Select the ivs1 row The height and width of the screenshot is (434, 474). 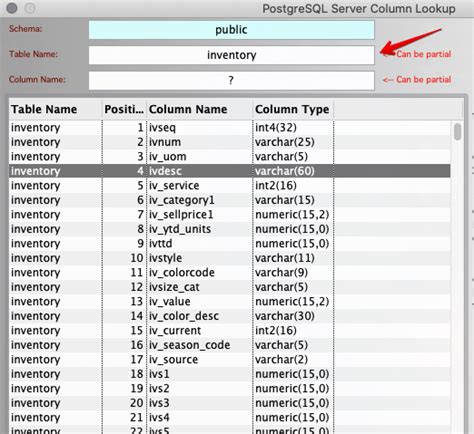[229, 374]
